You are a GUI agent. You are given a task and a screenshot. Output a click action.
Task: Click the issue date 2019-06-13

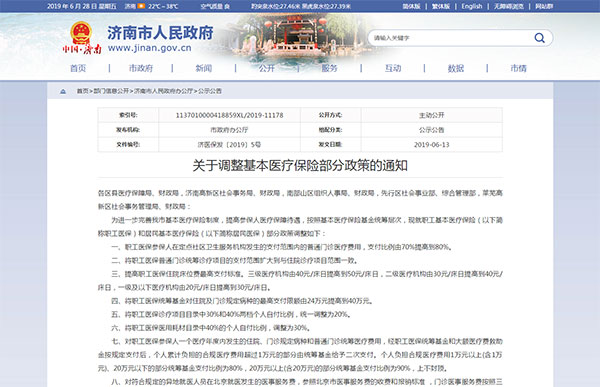pyautogui.click(x=431, y=145)
